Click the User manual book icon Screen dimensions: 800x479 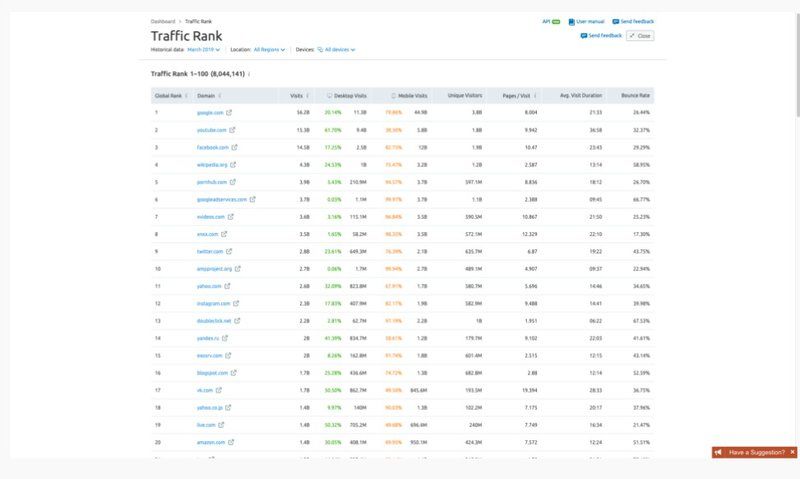(571, 22)
